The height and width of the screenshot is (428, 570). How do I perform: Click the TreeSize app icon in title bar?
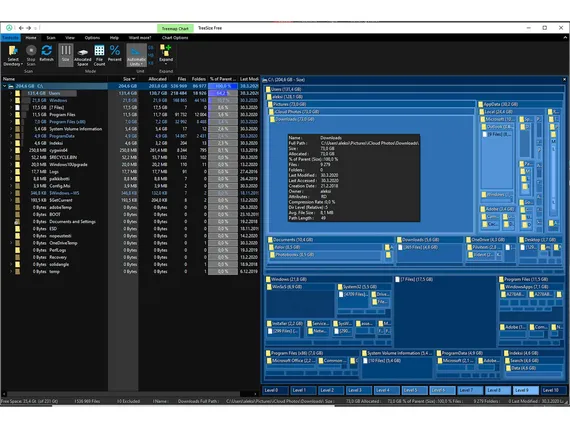pos(9,28)
